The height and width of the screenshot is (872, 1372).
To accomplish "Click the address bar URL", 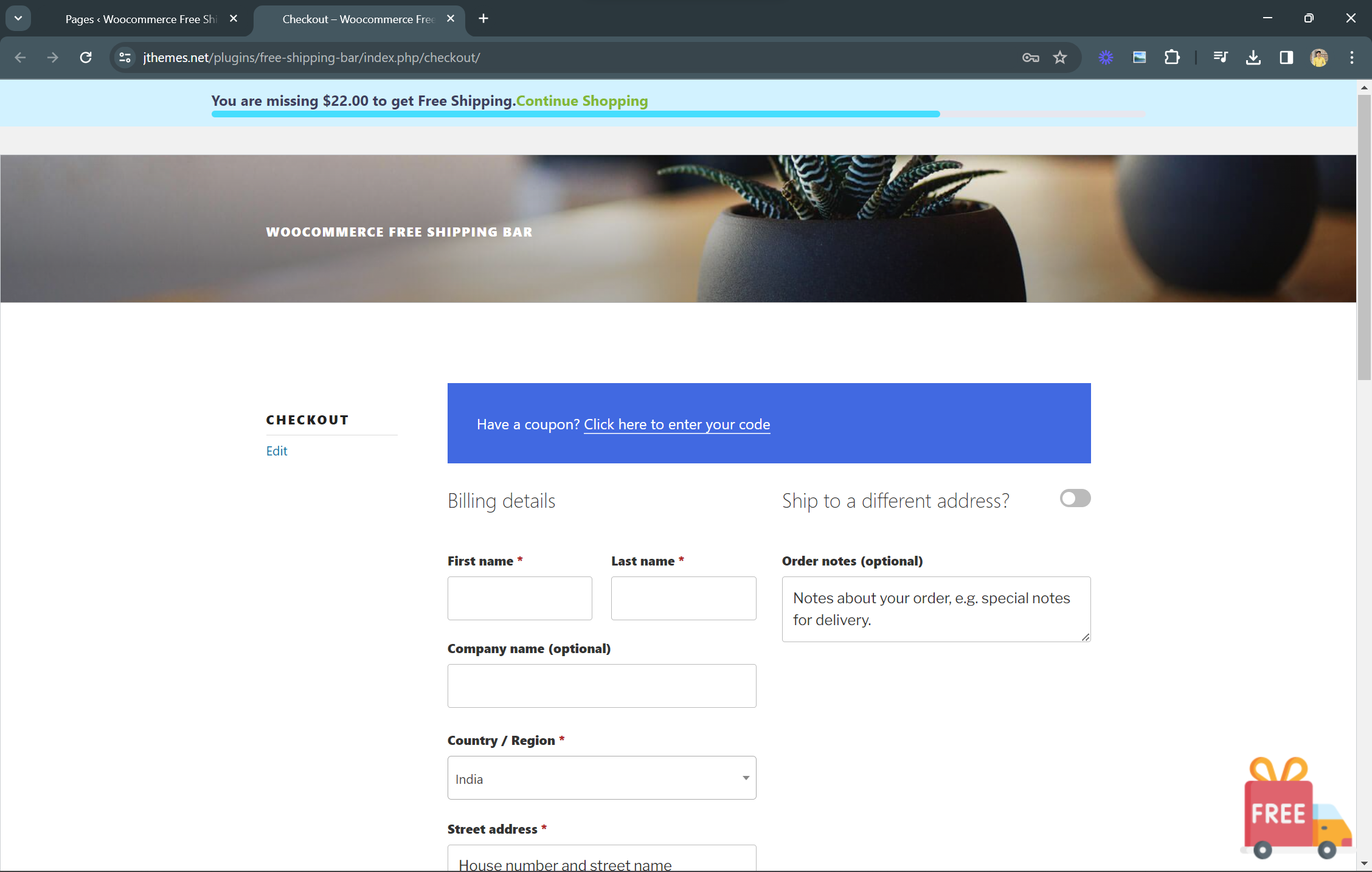I will [x=311, y=57].
